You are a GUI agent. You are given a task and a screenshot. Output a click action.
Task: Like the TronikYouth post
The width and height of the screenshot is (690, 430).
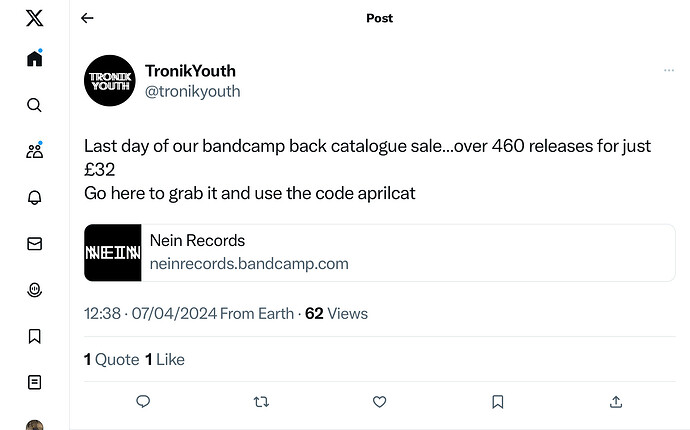[379, 401]
